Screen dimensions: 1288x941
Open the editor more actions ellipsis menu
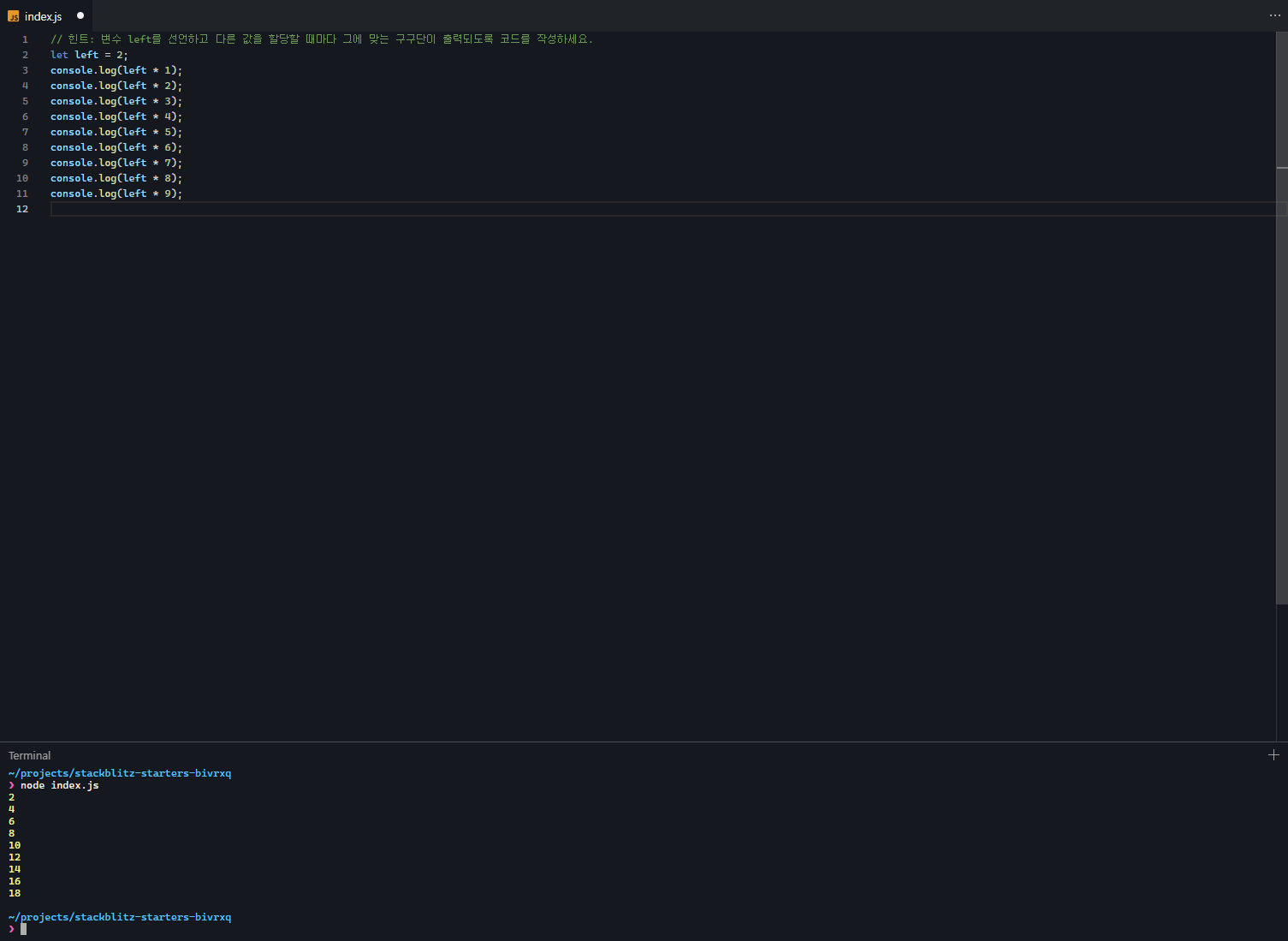pos(1274,15)
